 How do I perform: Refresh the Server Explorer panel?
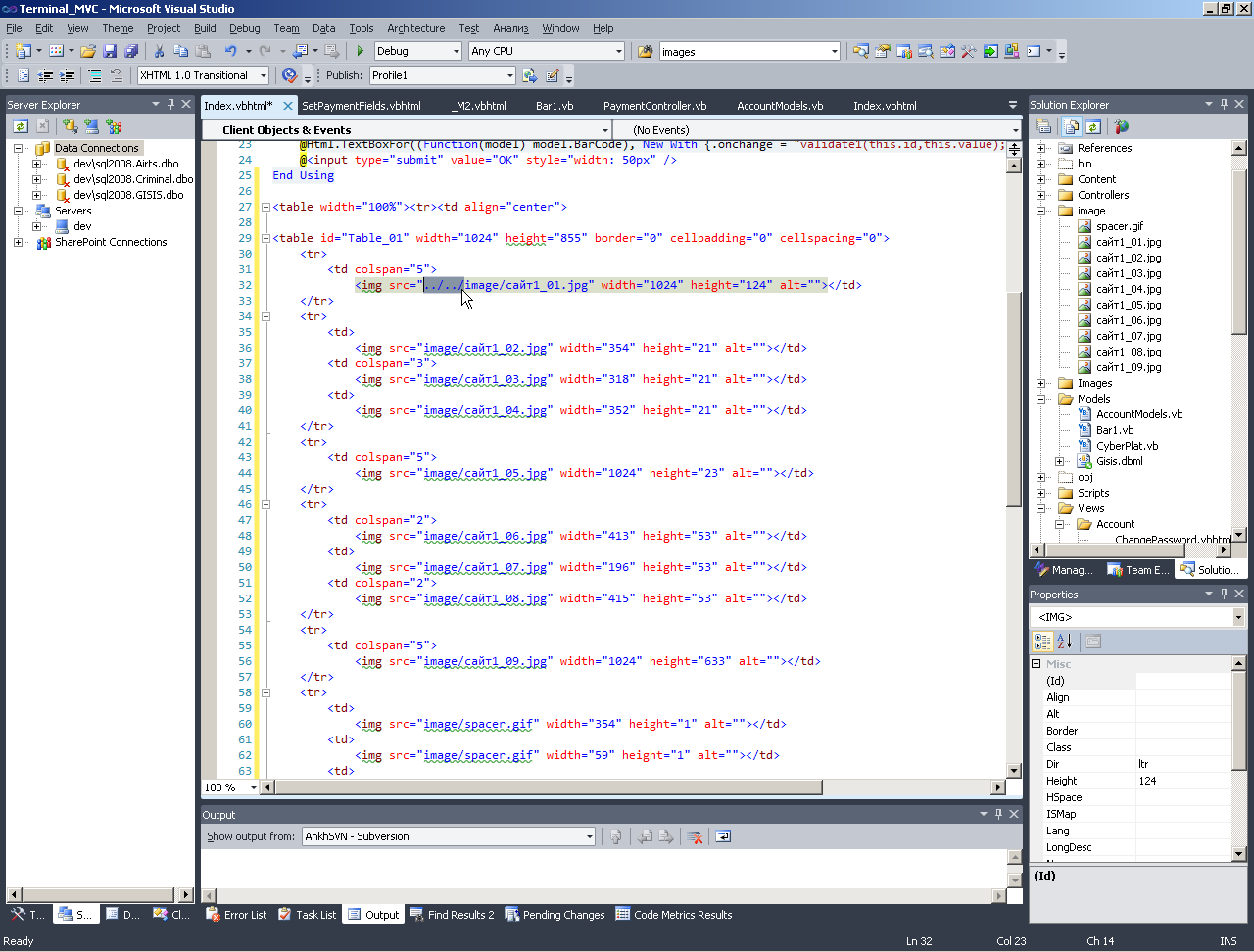click(x=21, y=126)
